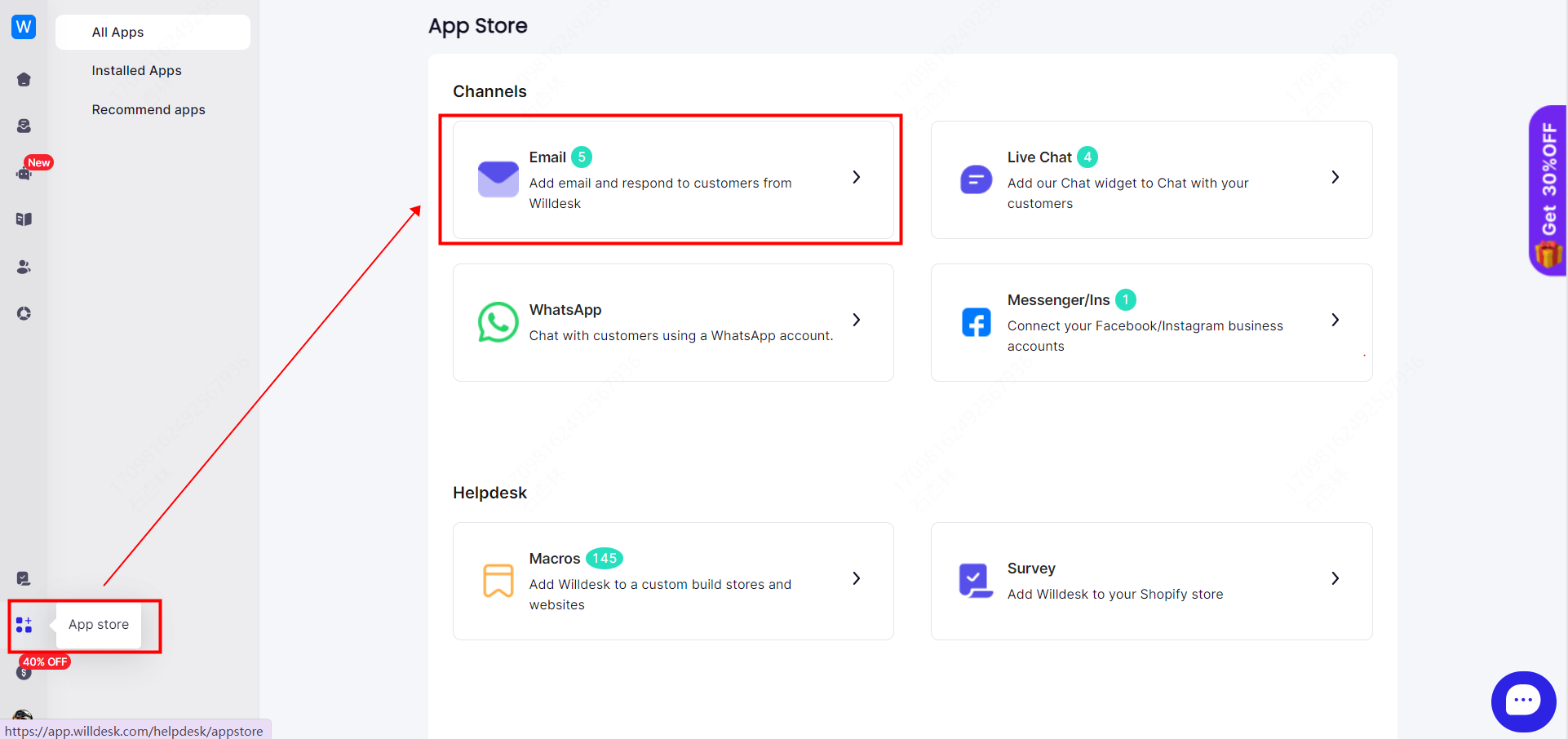Image resolution: width=1568 pixels, height=739 pixels.
Task: Click the Survey checkmark icon
Action: [976, 581]
